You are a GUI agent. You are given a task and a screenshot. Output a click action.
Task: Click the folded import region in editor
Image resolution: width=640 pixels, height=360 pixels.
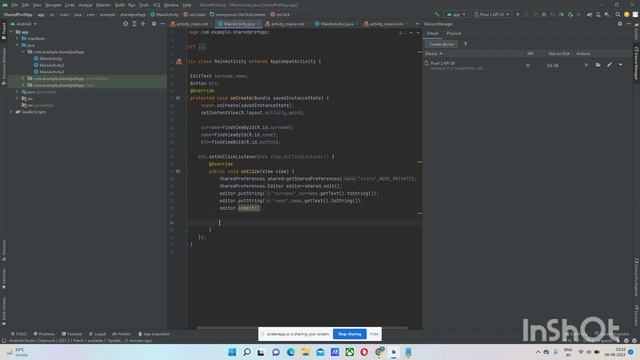[202, 47]
